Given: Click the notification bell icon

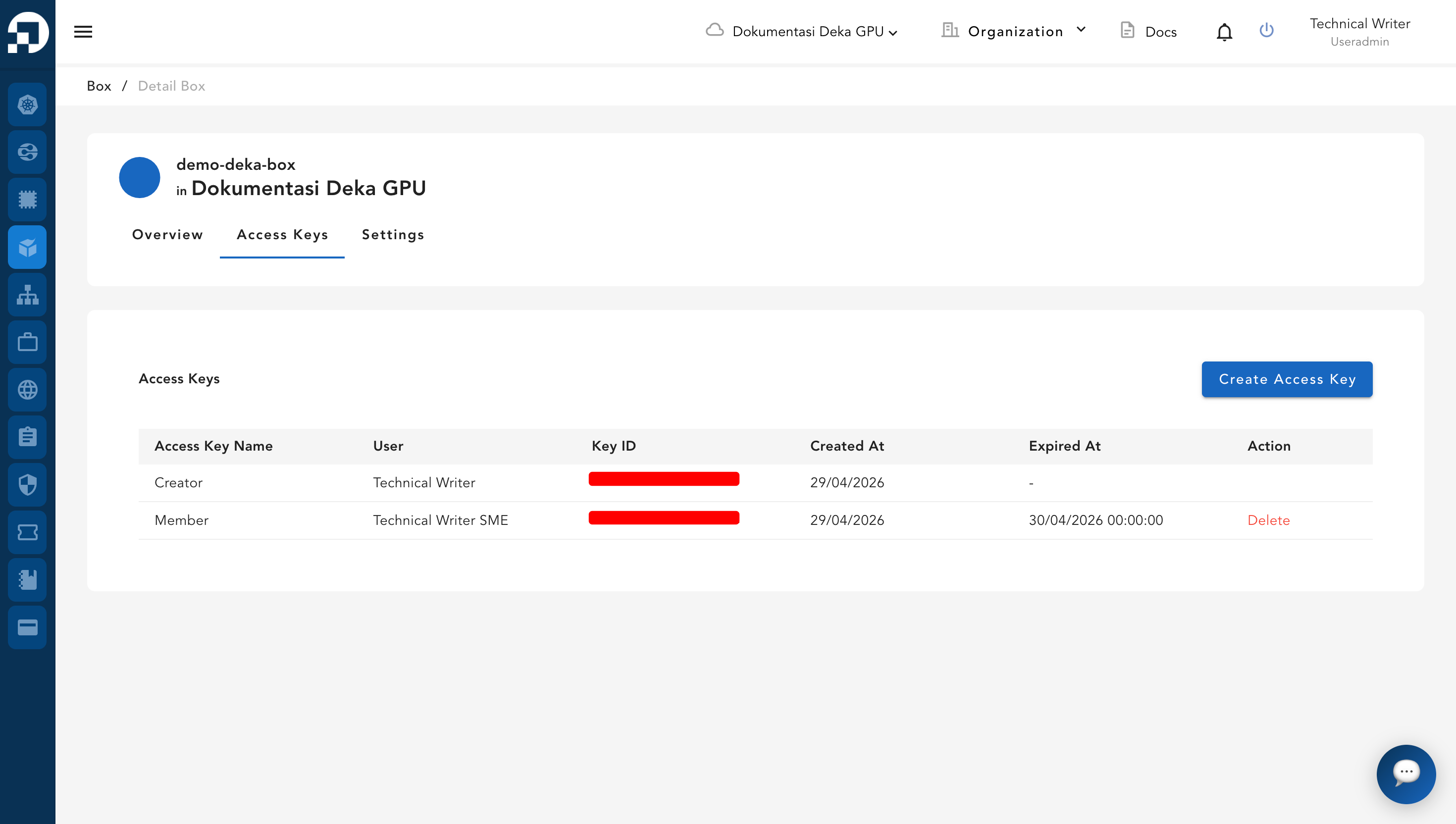Looking at the screenshot, I should (x=1224, y=32).
